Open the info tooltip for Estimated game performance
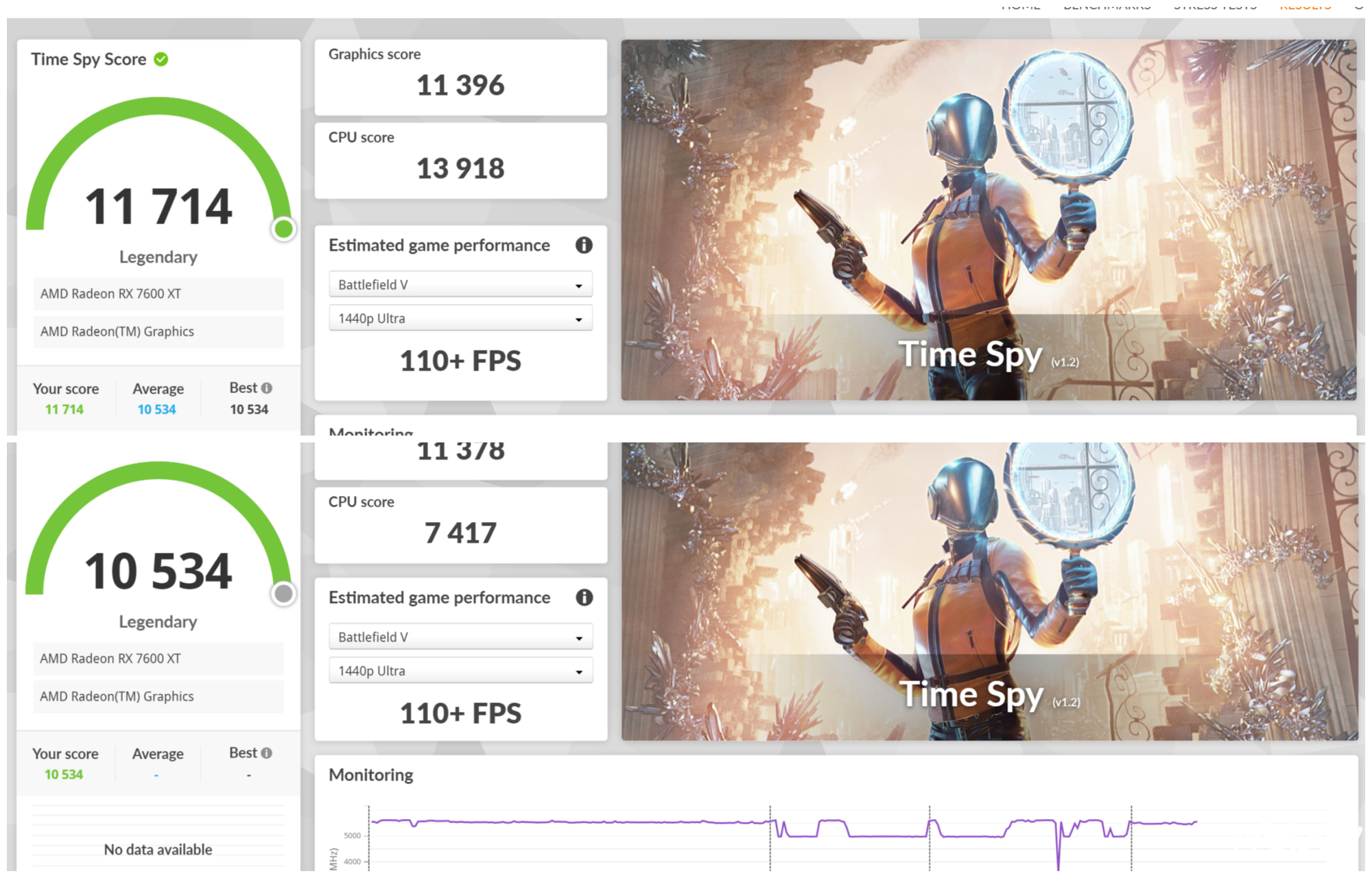 click(584, 246)
